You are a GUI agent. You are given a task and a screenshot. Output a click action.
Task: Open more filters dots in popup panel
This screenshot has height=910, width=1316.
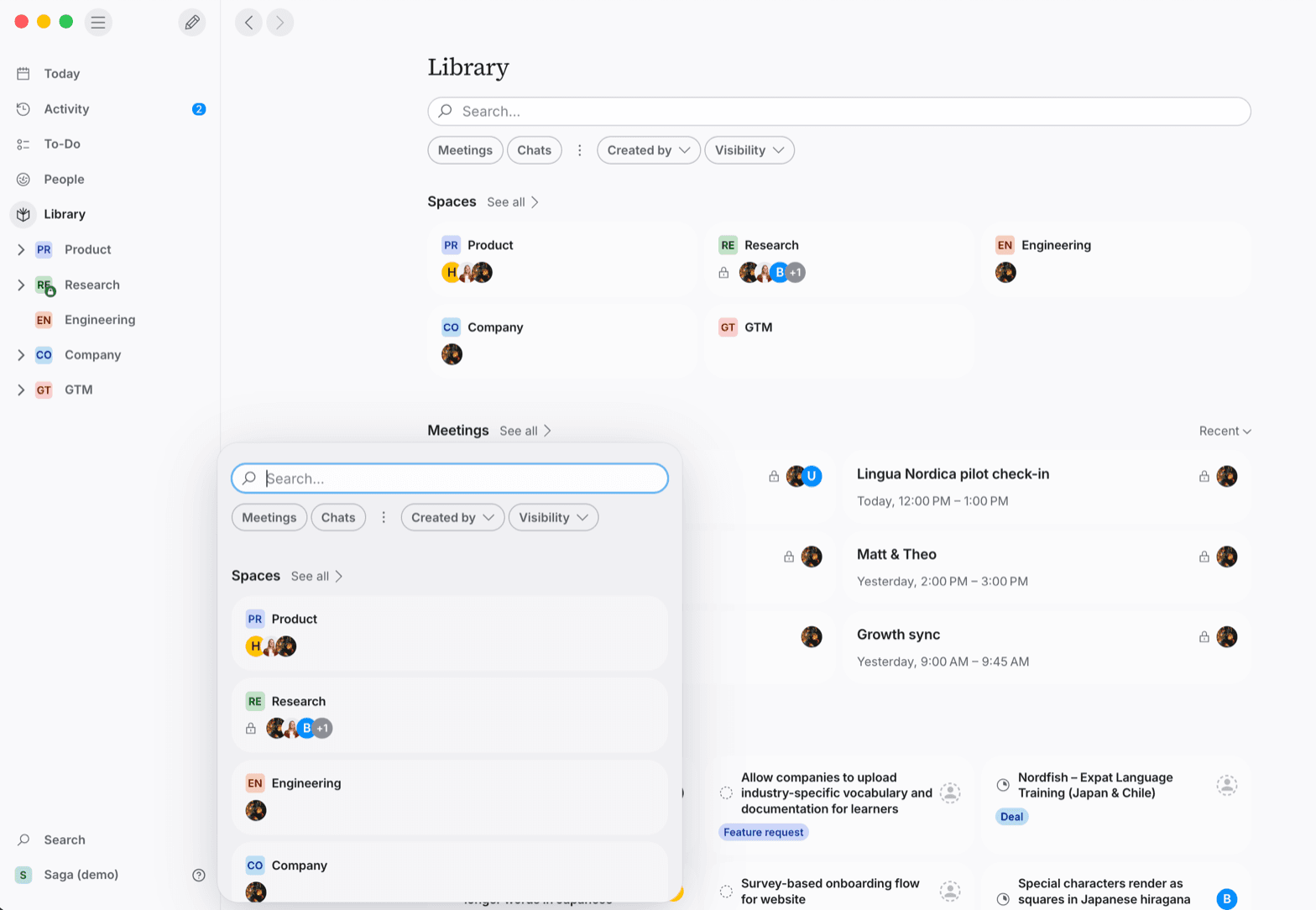coord(384,518)
